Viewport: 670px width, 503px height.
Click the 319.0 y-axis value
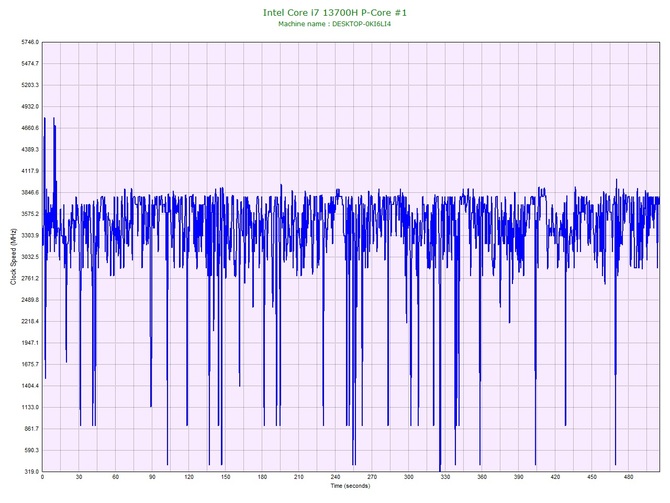click(x=31, y=472)
